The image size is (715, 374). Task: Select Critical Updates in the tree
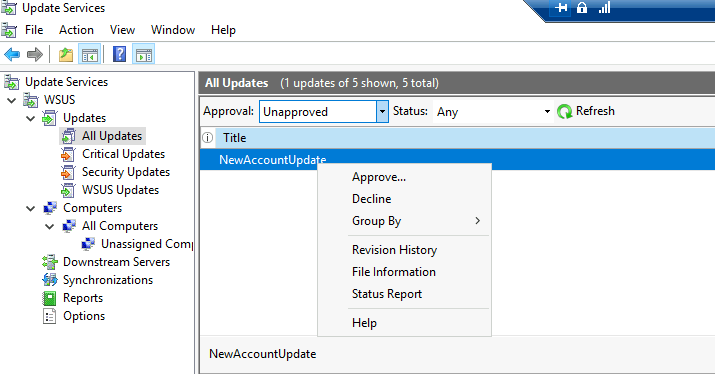point(123,154)
